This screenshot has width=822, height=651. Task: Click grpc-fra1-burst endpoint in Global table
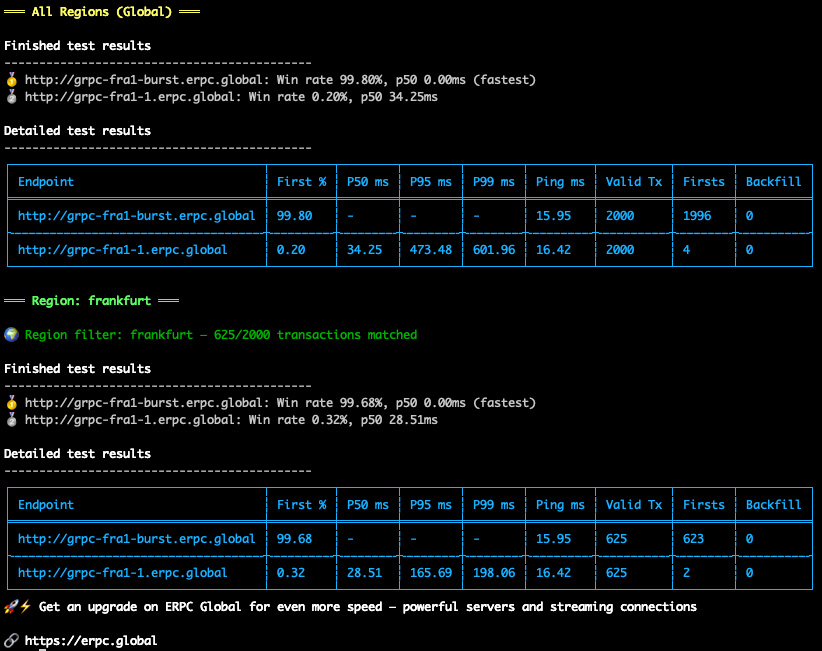(136, 216)
